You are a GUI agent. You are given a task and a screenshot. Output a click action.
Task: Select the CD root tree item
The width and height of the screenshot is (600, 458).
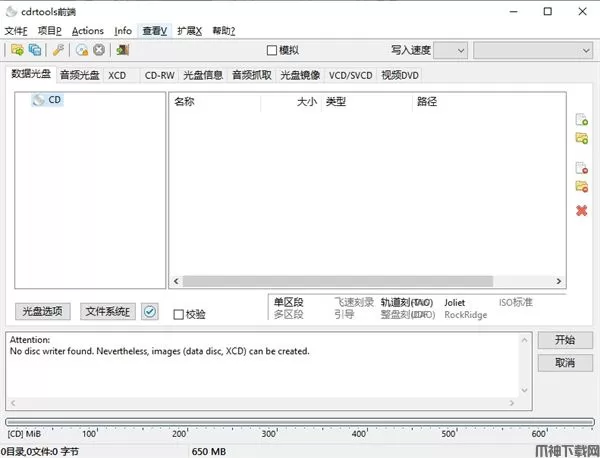pos(47,100)
